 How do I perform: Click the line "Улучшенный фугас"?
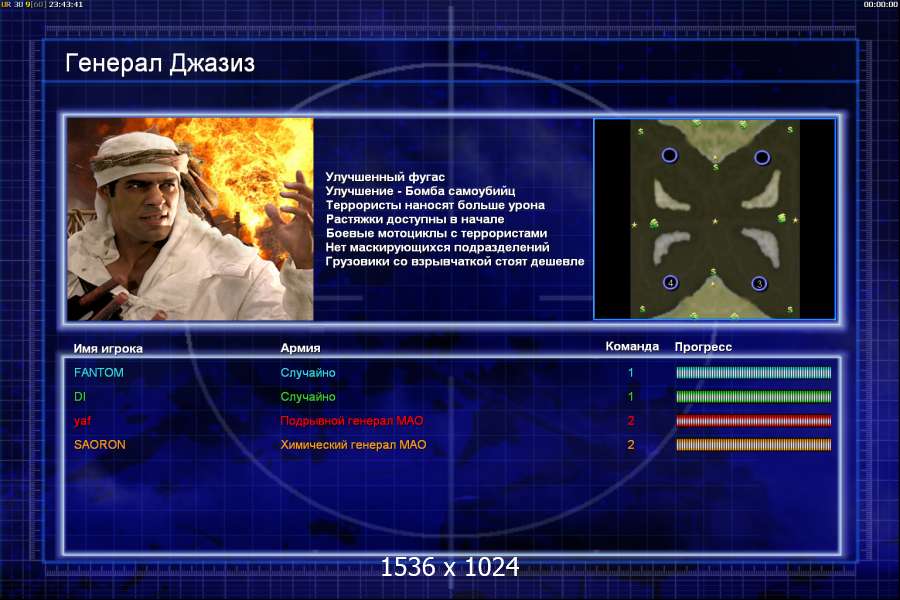(x=385, y=177)
